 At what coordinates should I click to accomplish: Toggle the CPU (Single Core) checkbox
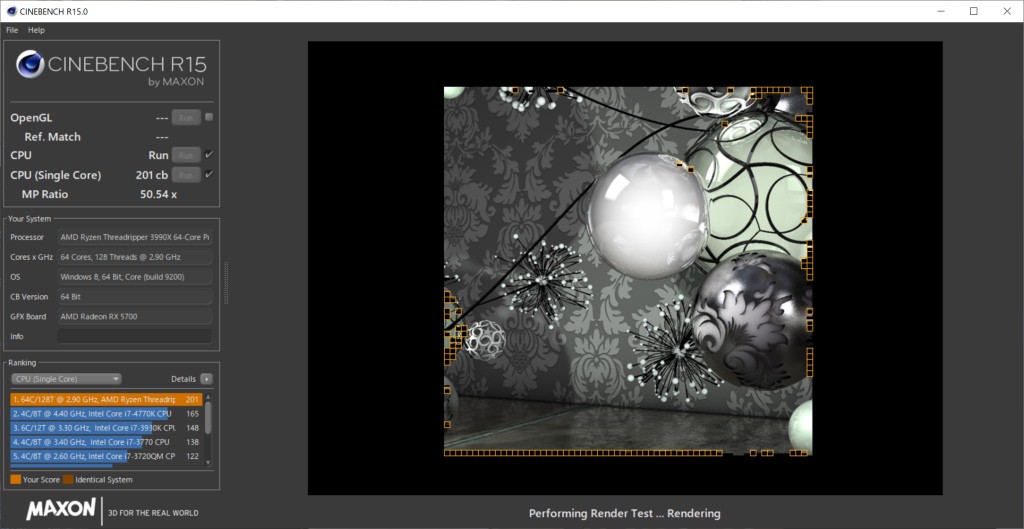(209, 175)
